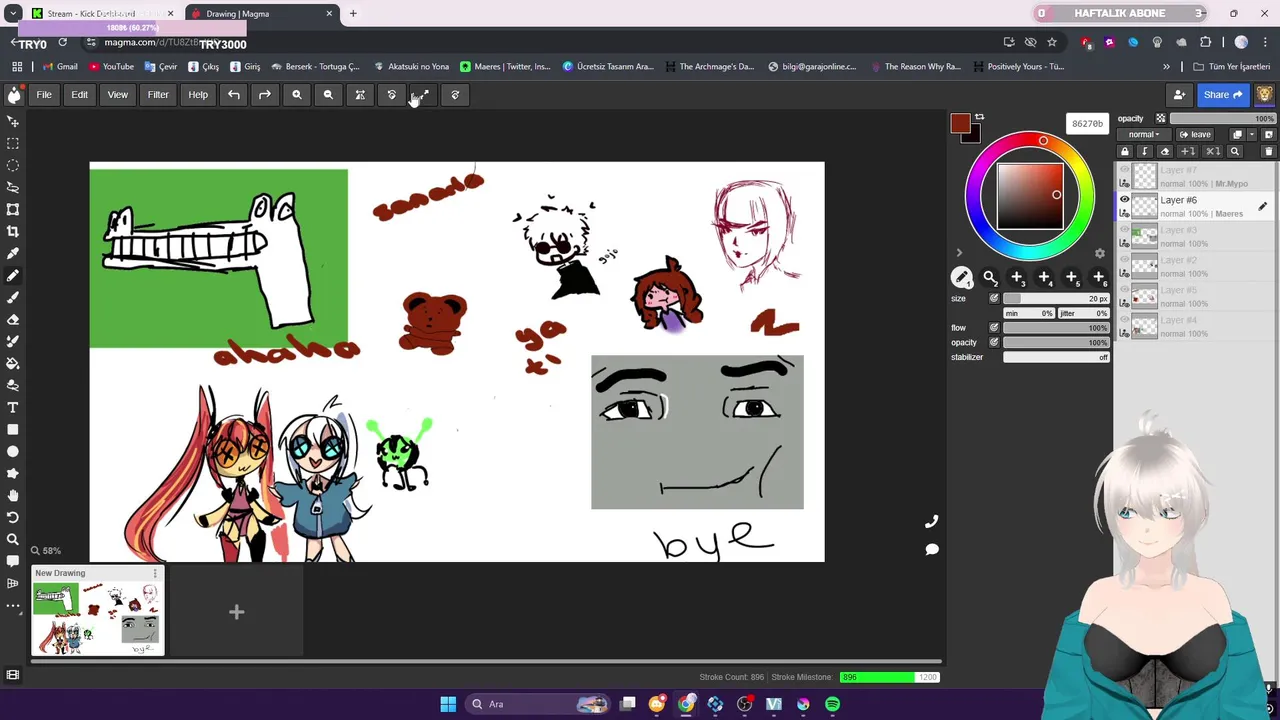The height and width of the screenshot is (720, 1280).
Task: Select the Text tool
Action: [13, 407]
